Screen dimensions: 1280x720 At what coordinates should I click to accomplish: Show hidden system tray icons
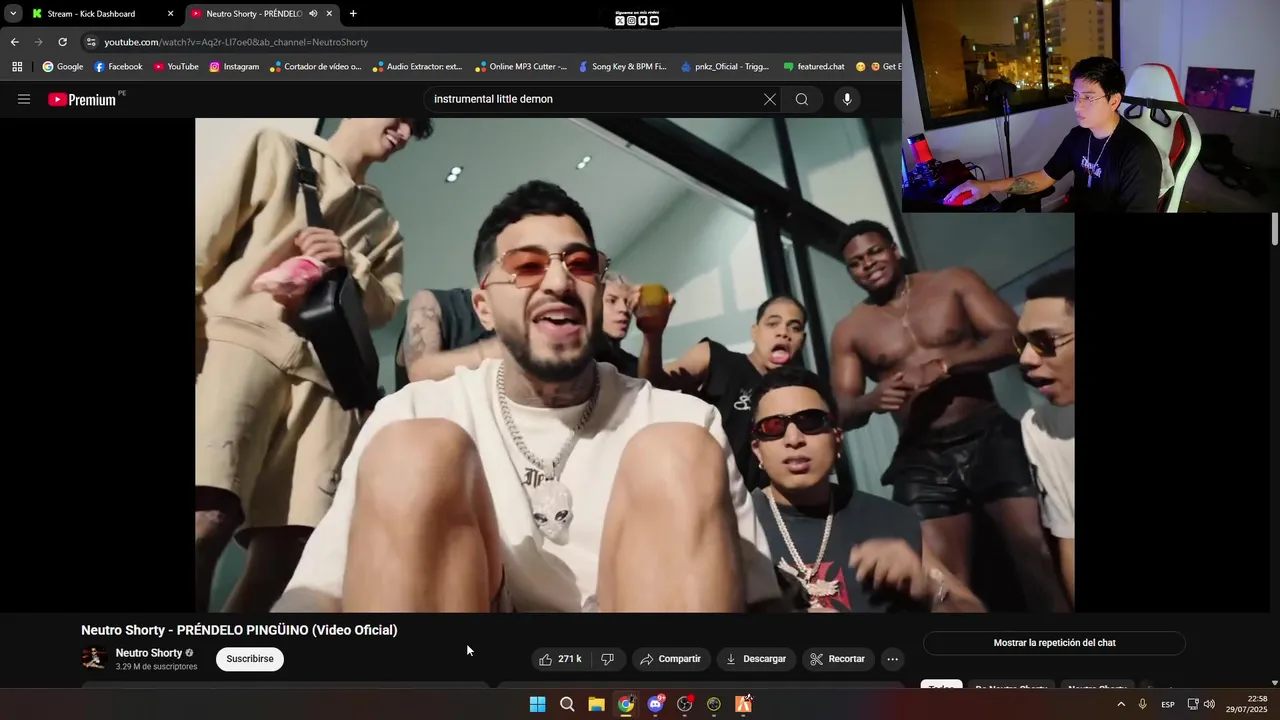[1120, 704]
